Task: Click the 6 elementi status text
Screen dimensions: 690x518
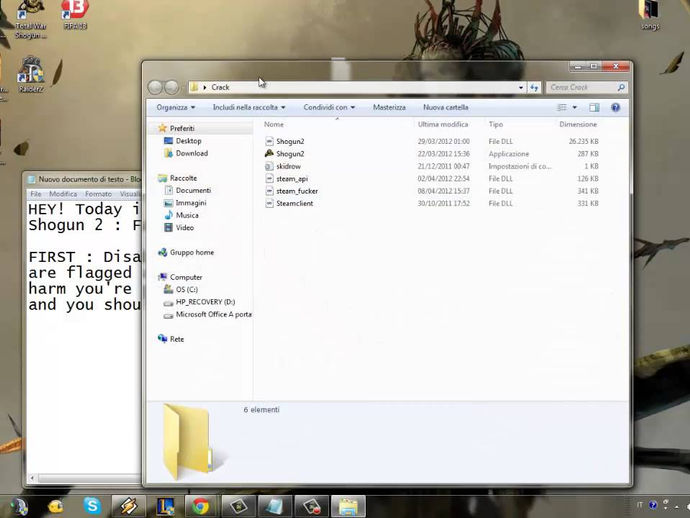Action: [x=261, y=410]
